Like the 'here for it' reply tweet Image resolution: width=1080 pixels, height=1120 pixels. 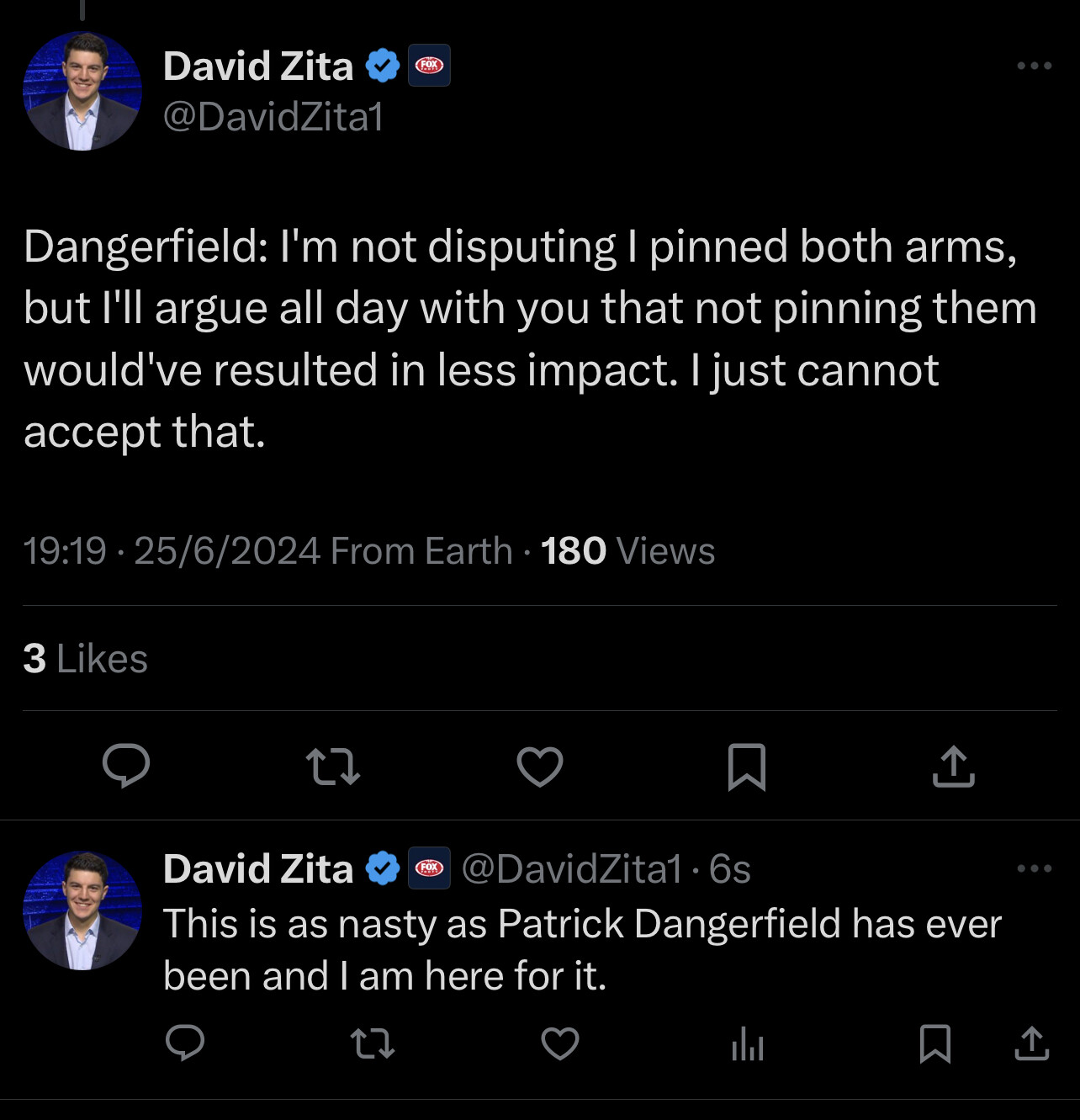point(560,1044)
